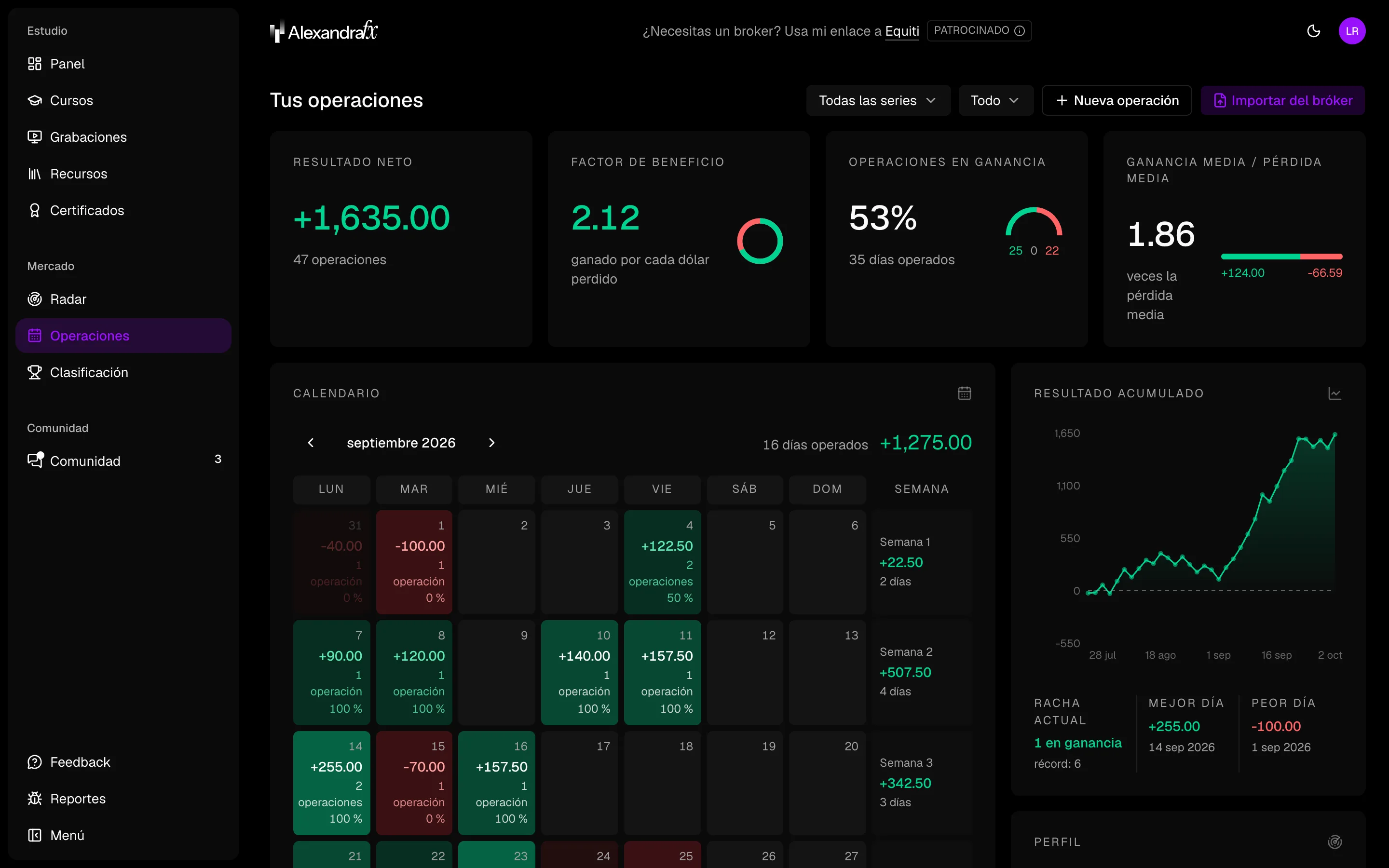Screen dimensions: 1389x868
Task: Go to previous month chevron
Action: (311, 443)
